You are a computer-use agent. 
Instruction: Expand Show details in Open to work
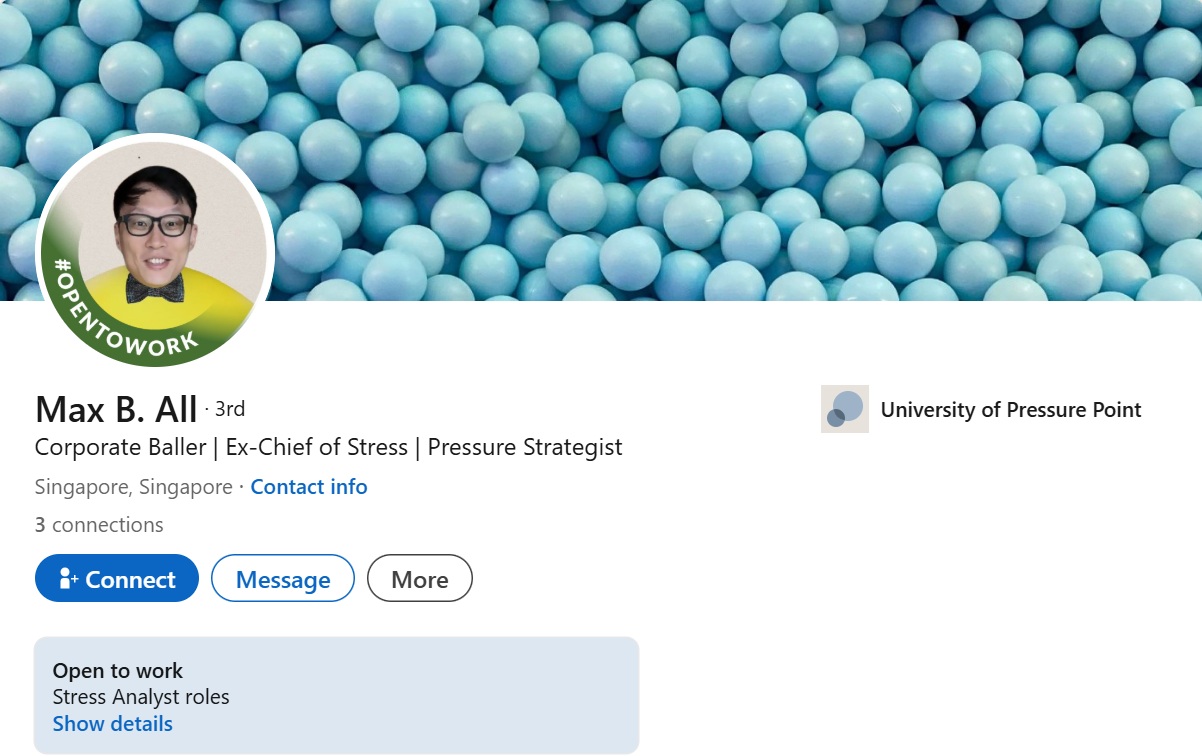pyautogui.click(x=113, y=724)
